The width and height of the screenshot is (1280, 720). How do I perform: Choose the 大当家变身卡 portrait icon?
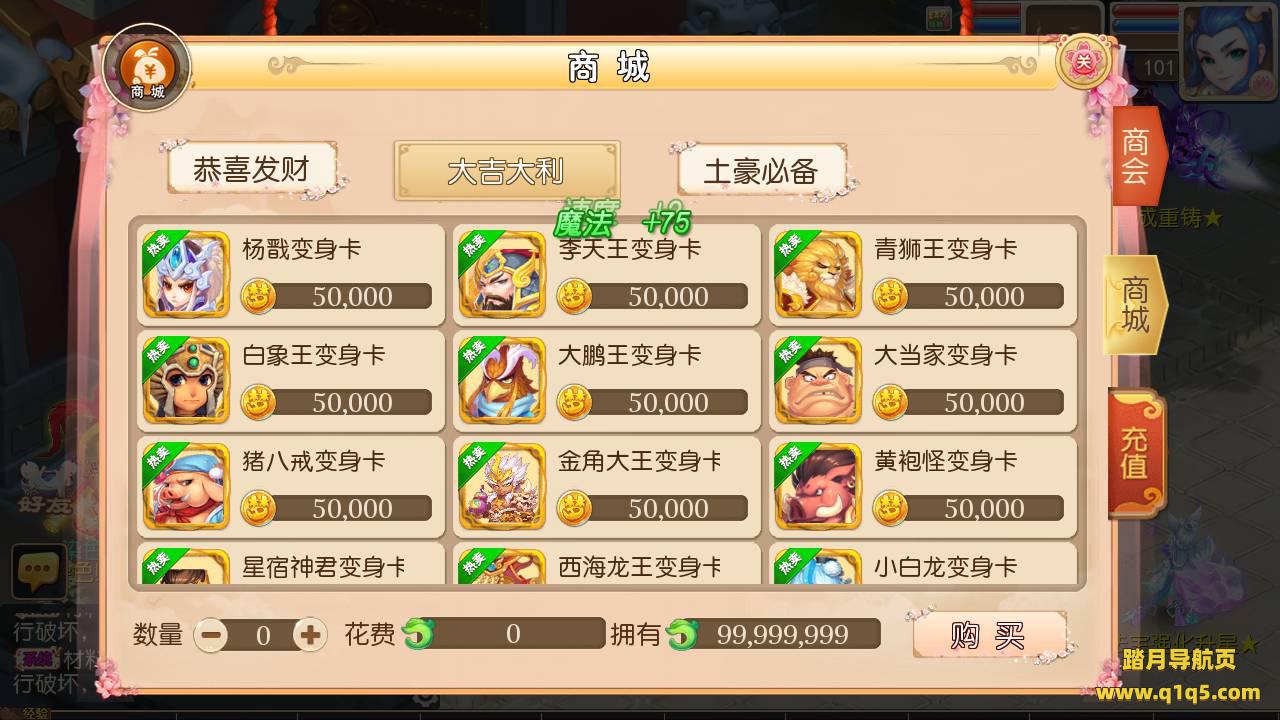tap(818, 380)
